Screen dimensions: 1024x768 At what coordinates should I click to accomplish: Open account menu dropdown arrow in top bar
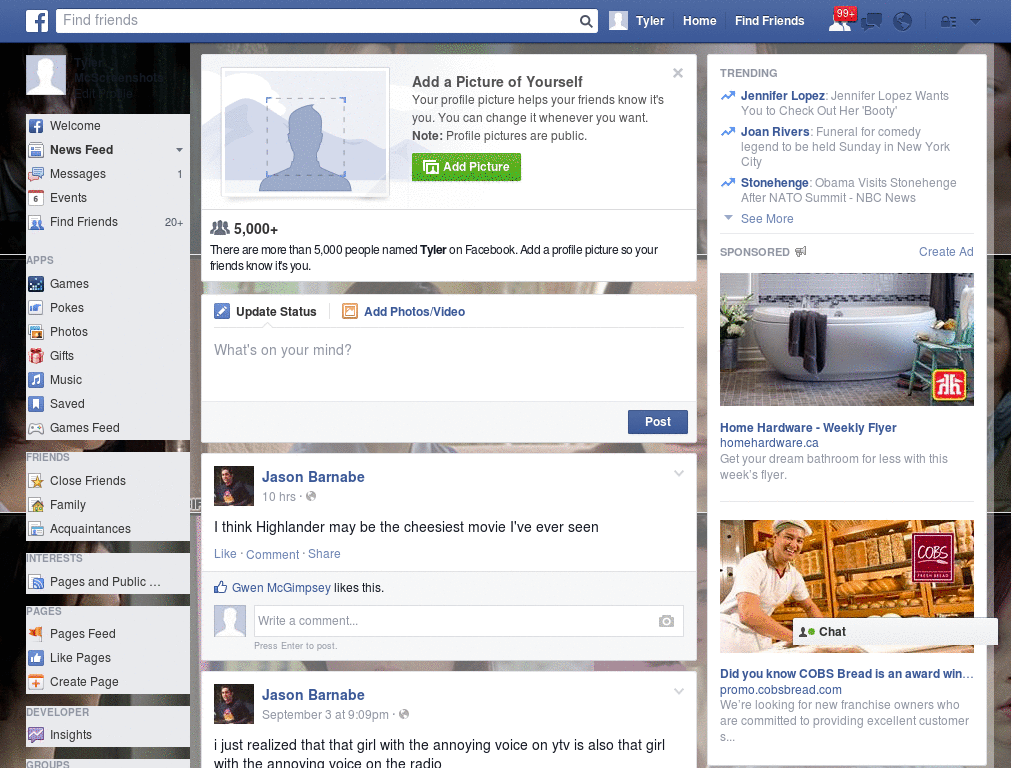975,22
